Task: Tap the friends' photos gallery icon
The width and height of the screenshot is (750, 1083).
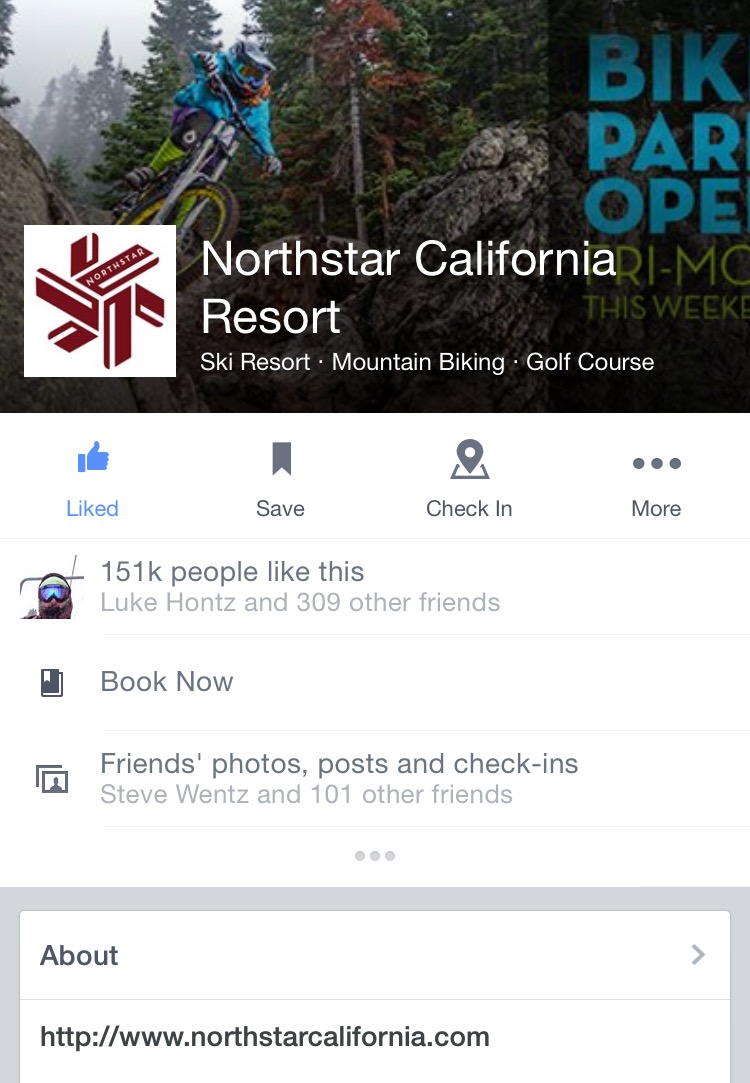Action: [x=52, y=779]
